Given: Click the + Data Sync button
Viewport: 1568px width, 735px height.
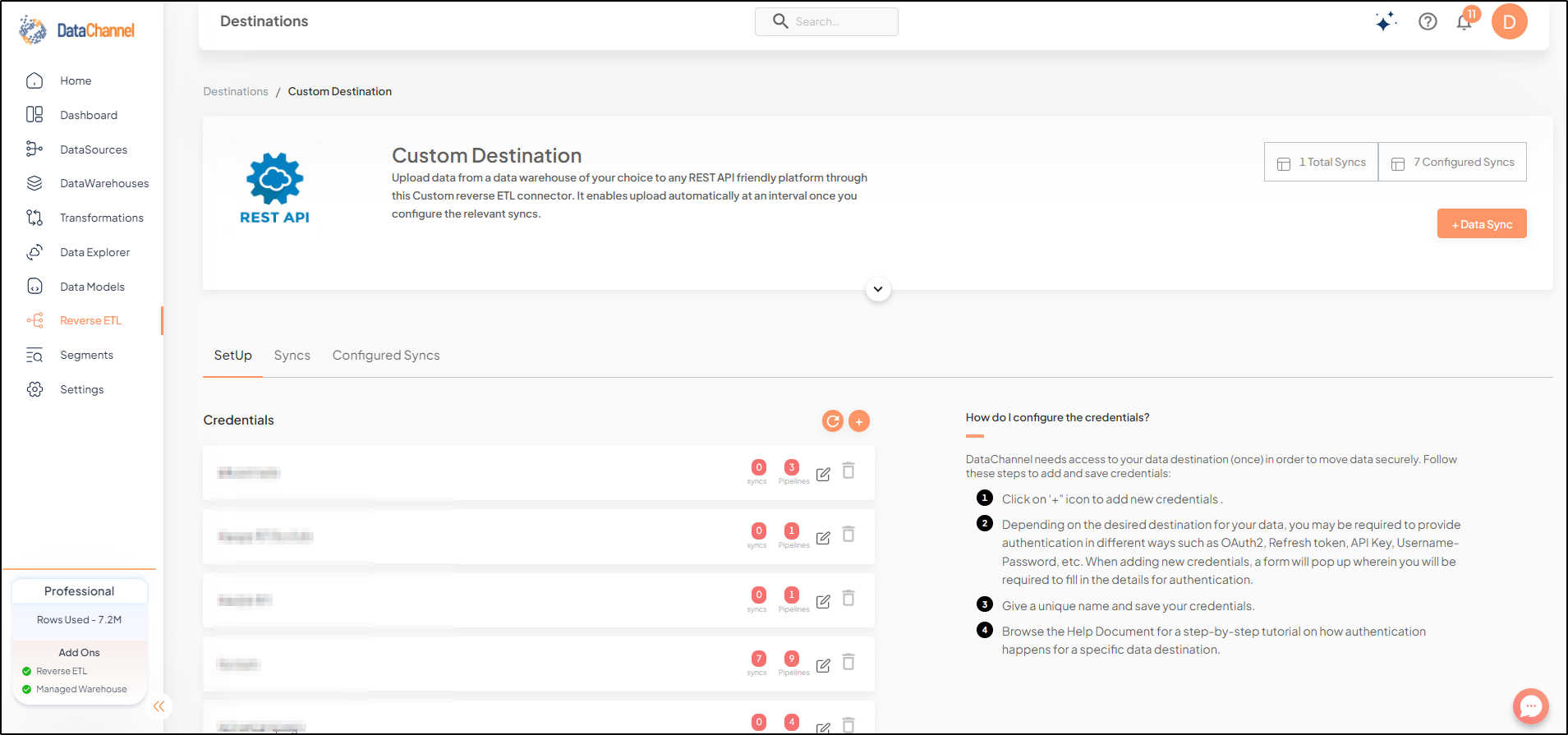Looking at the screenshot, I should coord(1482,223).
